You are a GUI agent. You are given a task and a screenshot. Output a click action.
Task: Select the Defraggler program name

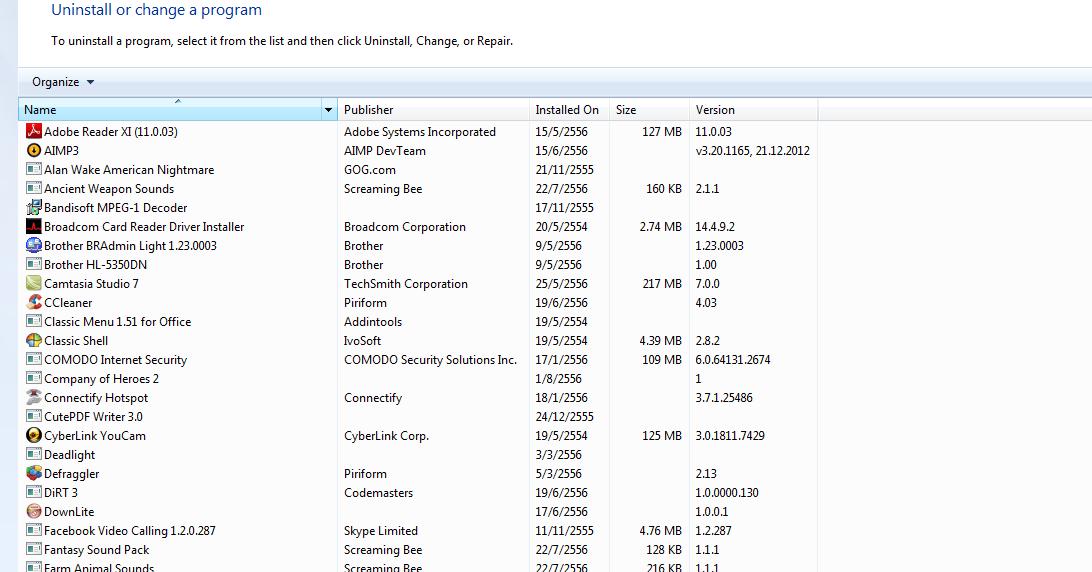pos(72,474)
